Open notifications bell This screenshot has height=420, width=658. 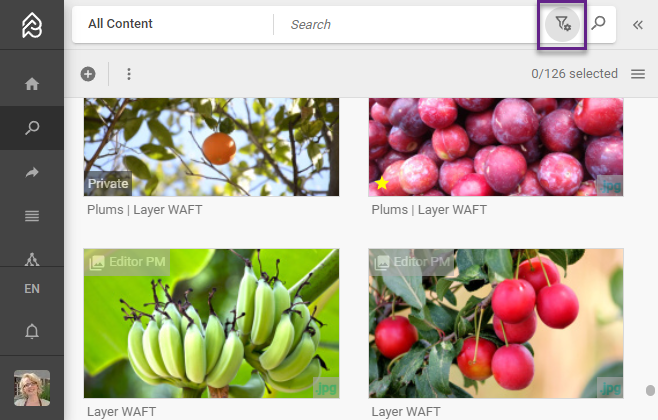(32, 331)
